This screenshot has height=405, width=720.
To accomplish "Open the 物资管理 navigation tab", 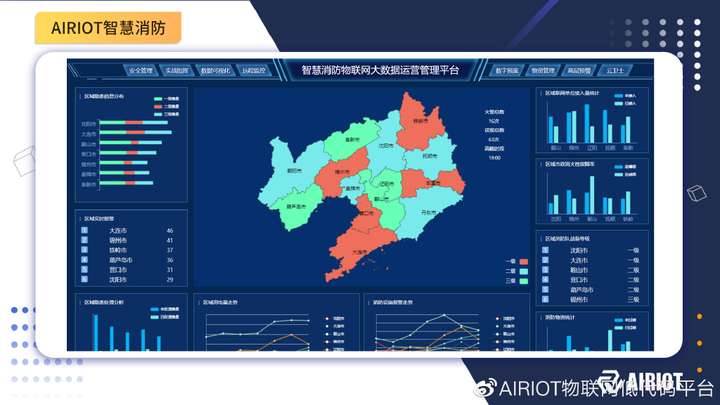I will [543, 71].
